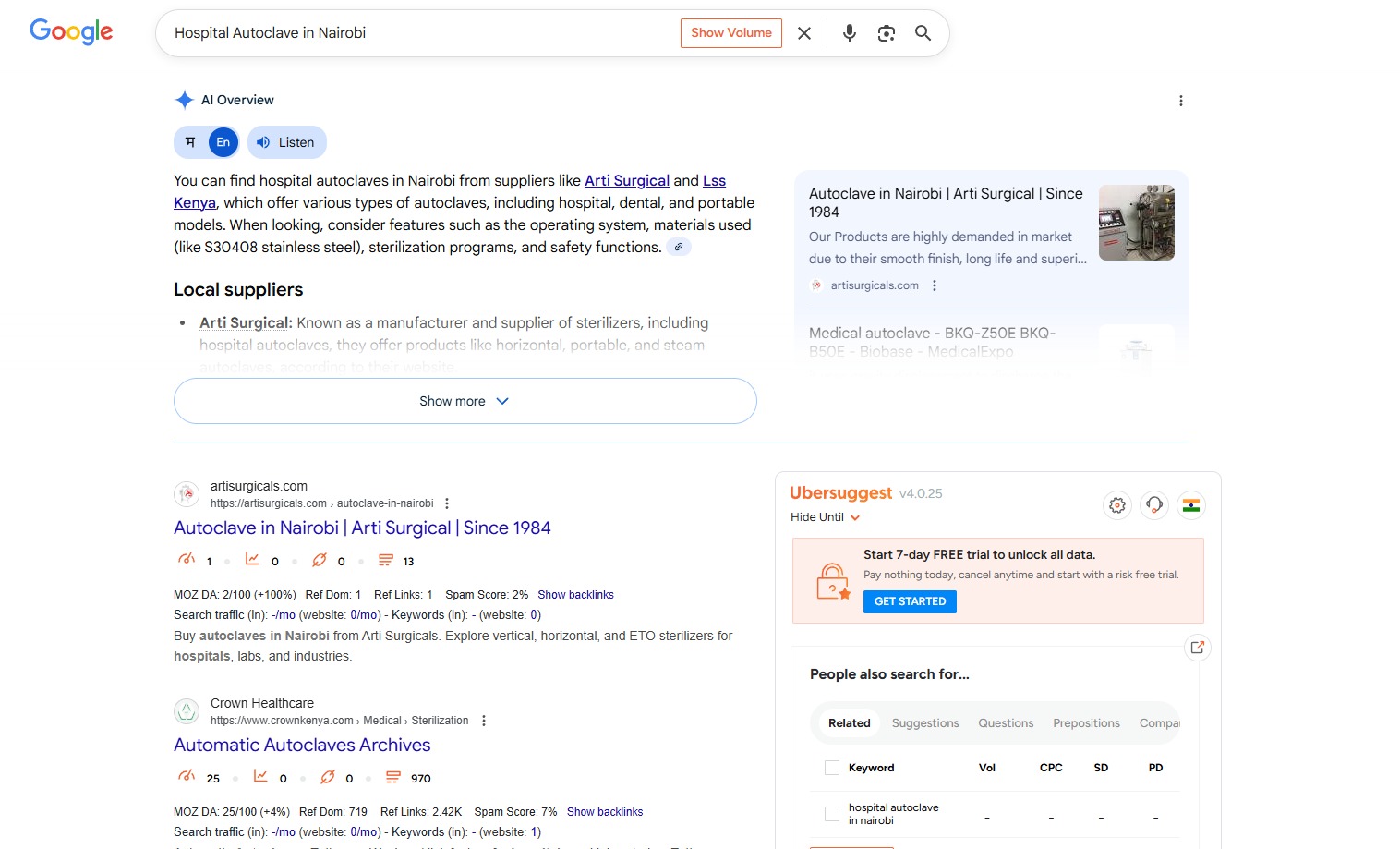Viewport: 1400px width, 849px height.
Task: Show backlinks for artisurgicals.com result
Action: tap(575, 595)
